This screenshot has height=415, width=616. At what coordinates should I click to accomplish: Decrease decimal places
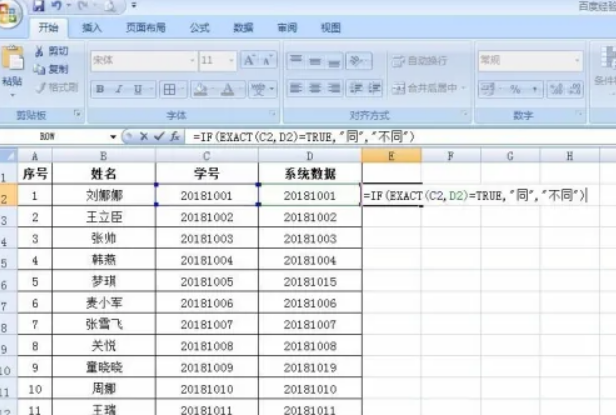(575, 89)
